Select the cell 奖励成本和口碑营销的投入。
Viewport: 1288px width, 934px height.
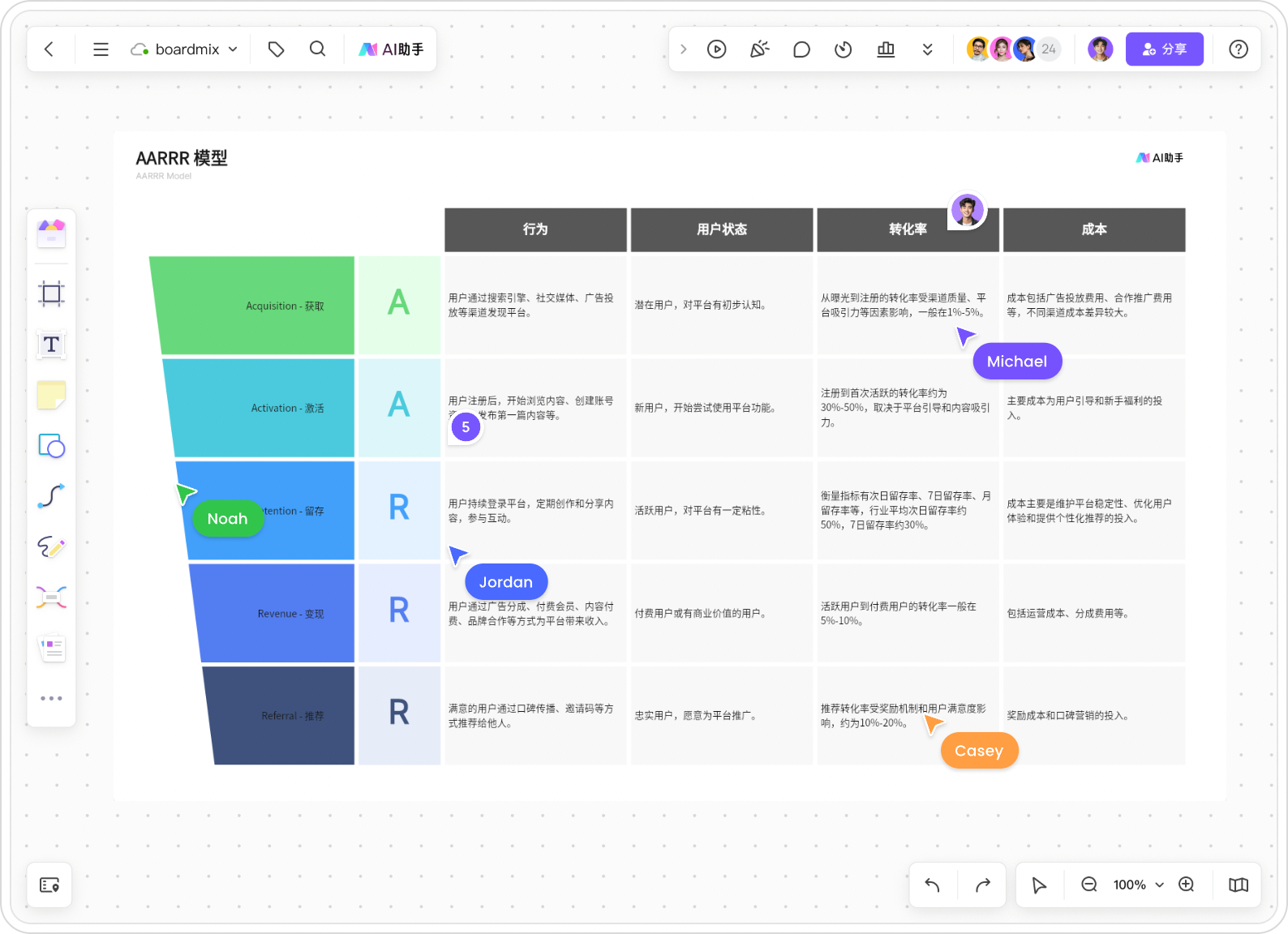[x=1094, y=716]
